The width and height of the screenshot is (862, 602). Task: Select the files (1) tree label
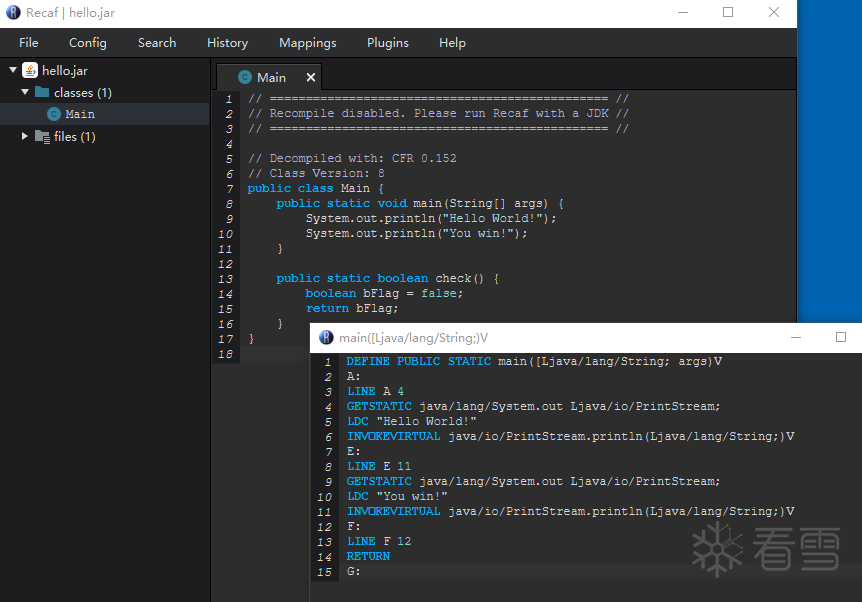pos(75,136)
